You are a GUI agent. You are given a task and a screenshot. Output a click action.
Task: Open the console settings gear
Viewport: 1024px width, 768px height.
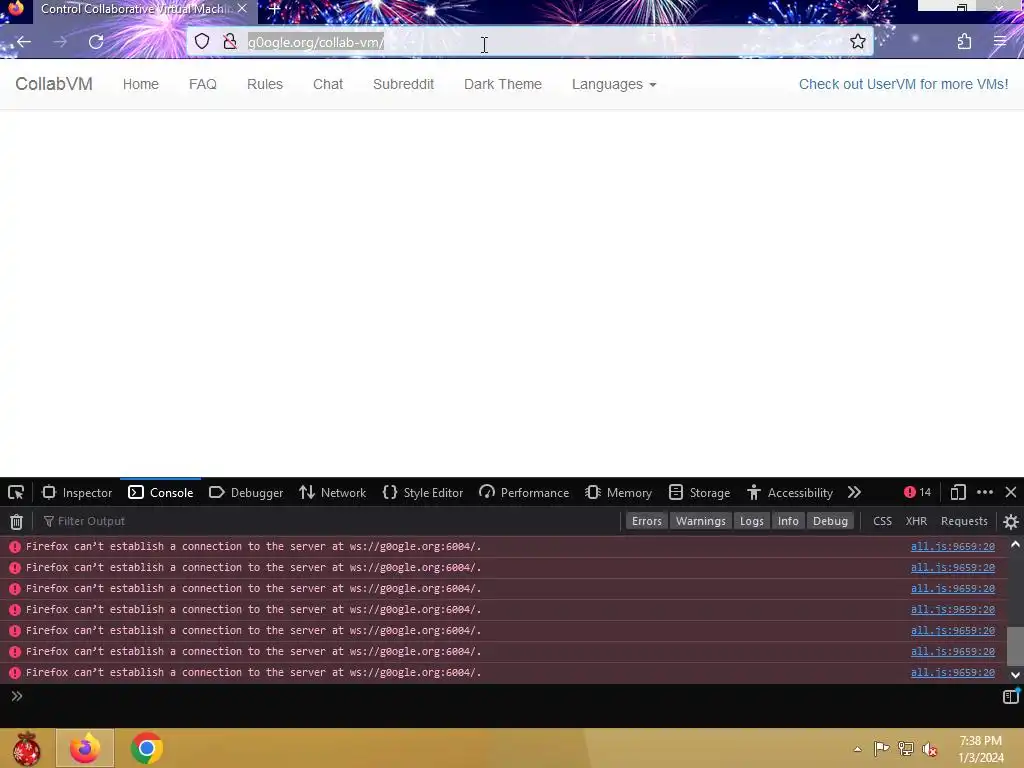[1011, 521]
